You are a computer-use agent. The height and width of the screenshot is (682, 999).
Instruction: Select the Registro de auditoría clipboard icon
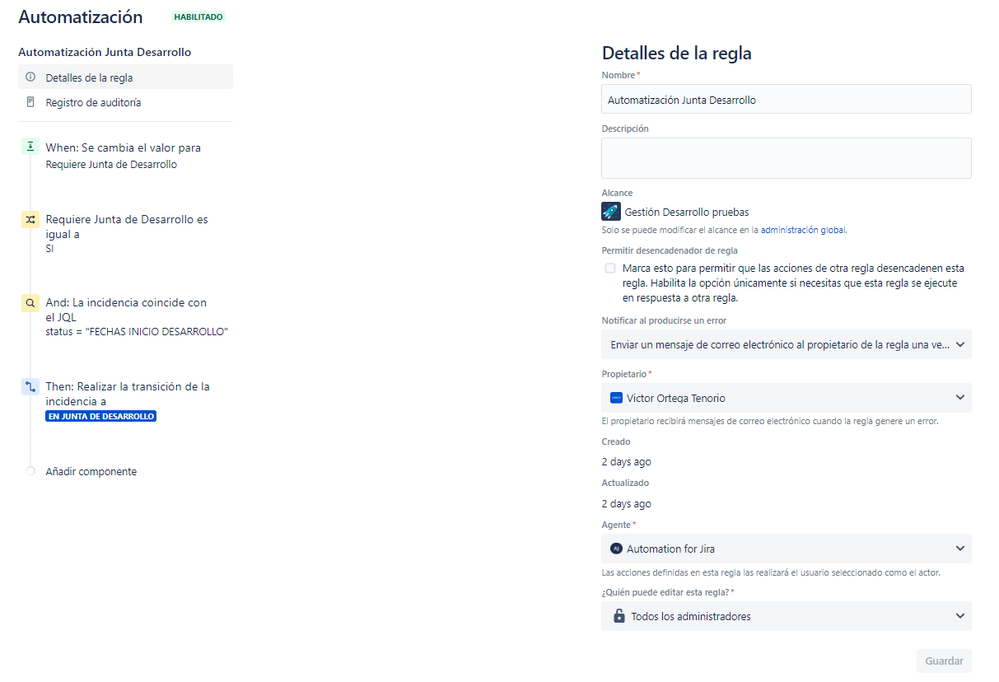coord(30,102)
